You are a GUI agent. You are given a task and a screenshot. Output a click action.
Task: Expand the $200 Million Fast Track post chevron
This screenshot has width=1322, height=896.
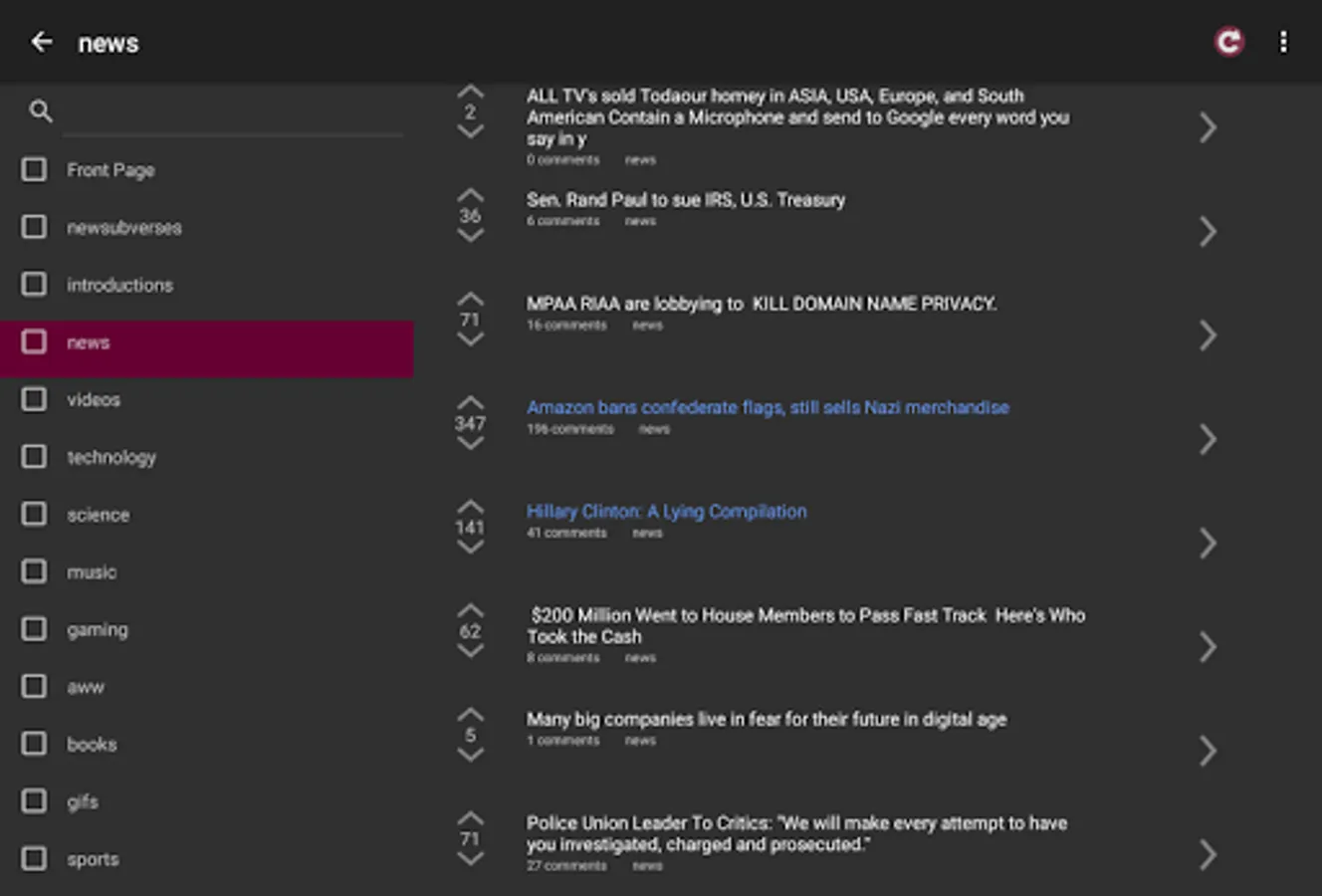1208,647
